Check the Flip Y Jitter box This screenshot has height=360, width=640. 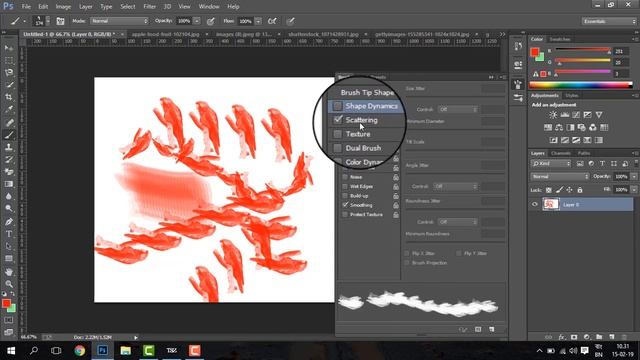pos(459,253)
